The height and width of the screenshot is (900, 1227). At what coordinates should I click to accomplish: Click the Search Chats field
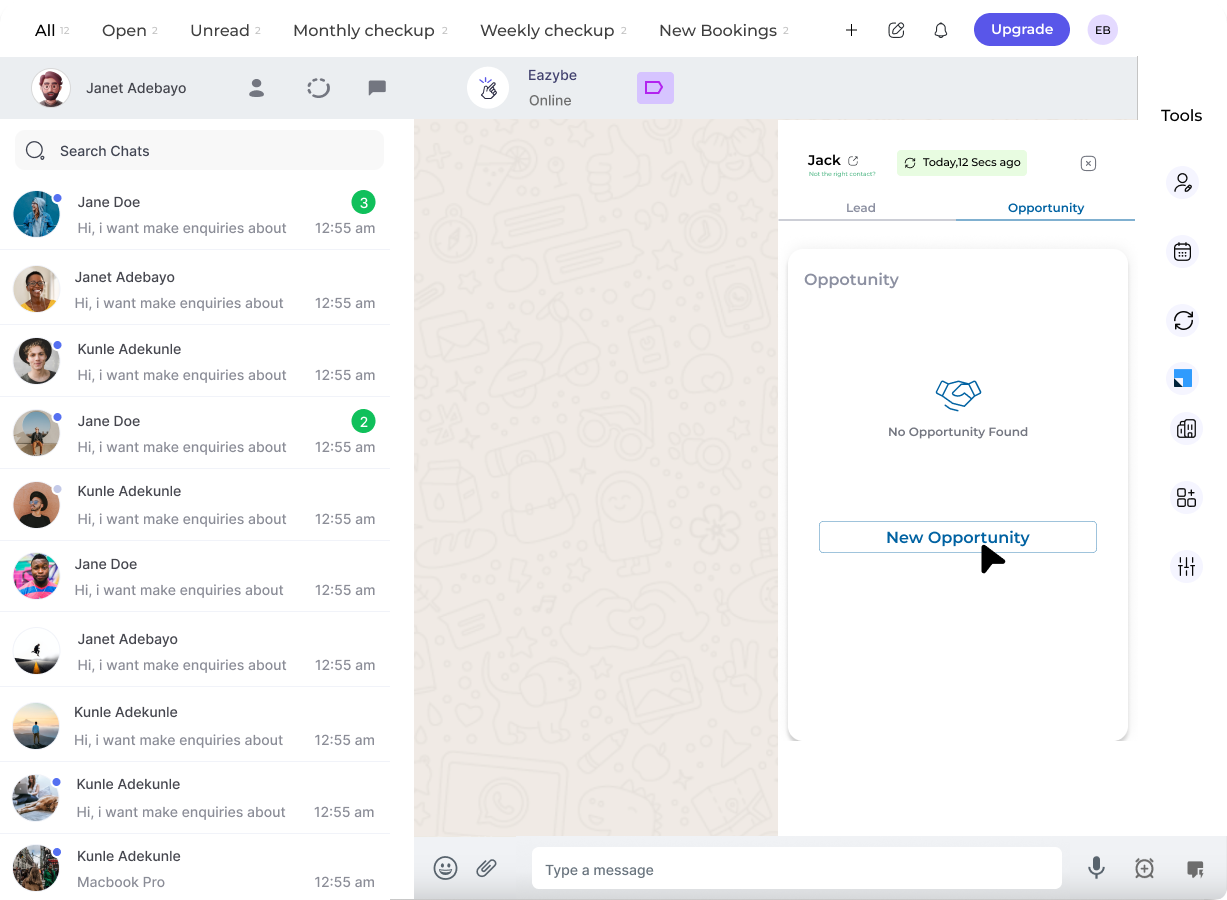click(x=198, y=150)
